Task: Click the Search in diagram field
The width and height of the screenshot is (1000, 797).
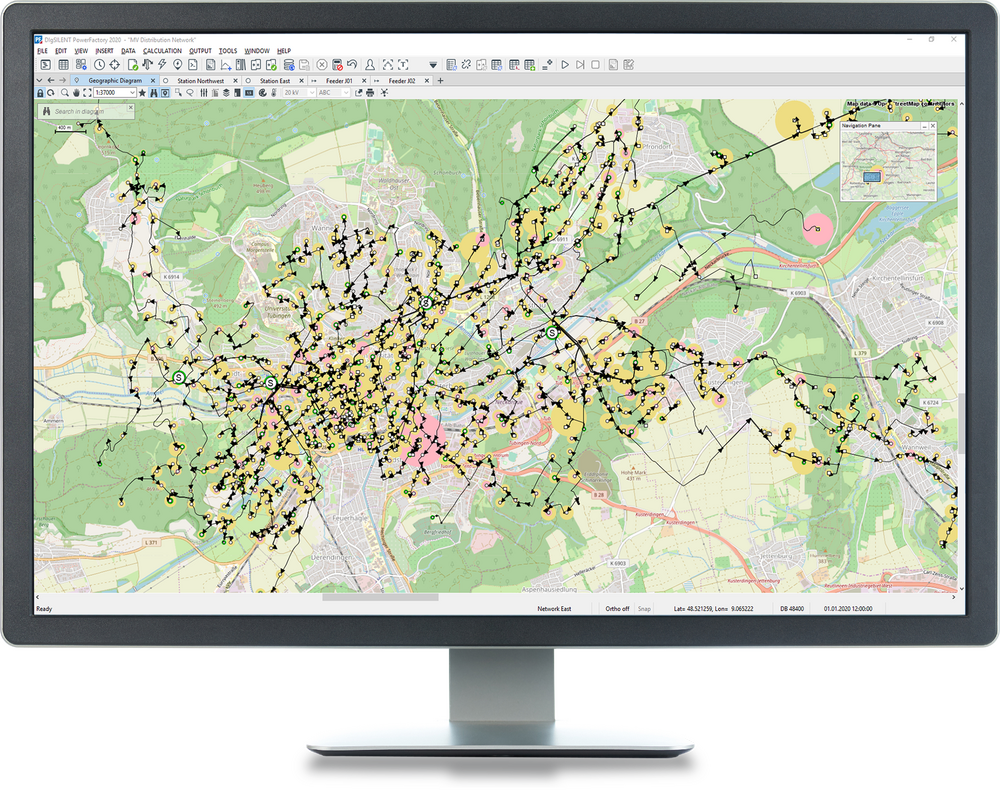Action: 90,112
